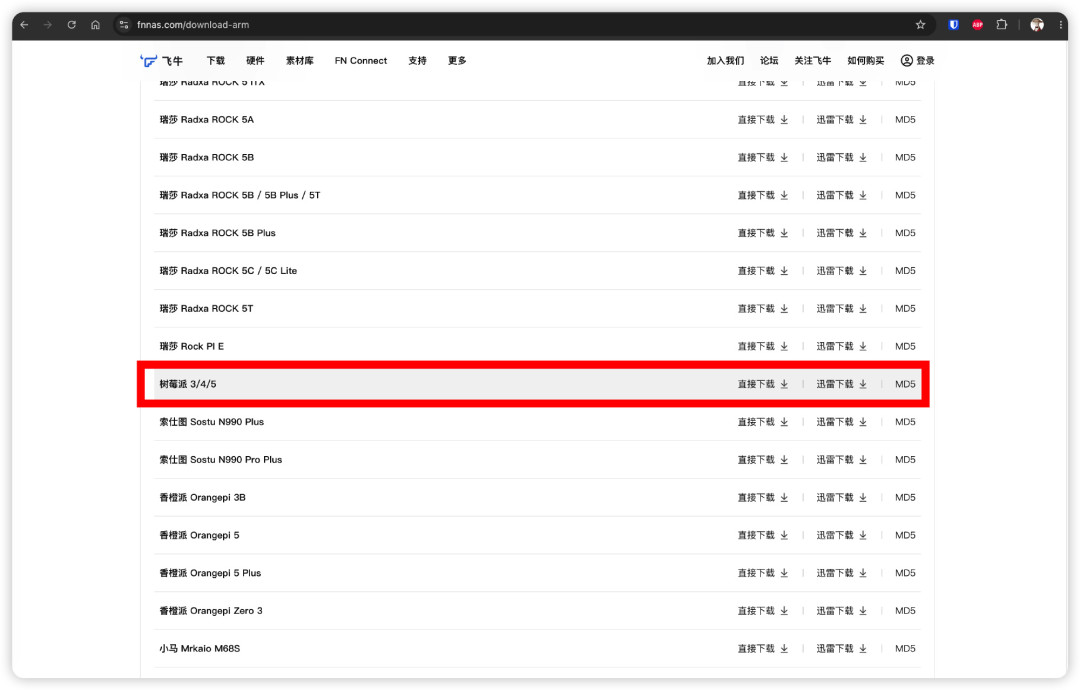Click the browser forward arrow
This screenshot has height=690, width=1080.
48,25
